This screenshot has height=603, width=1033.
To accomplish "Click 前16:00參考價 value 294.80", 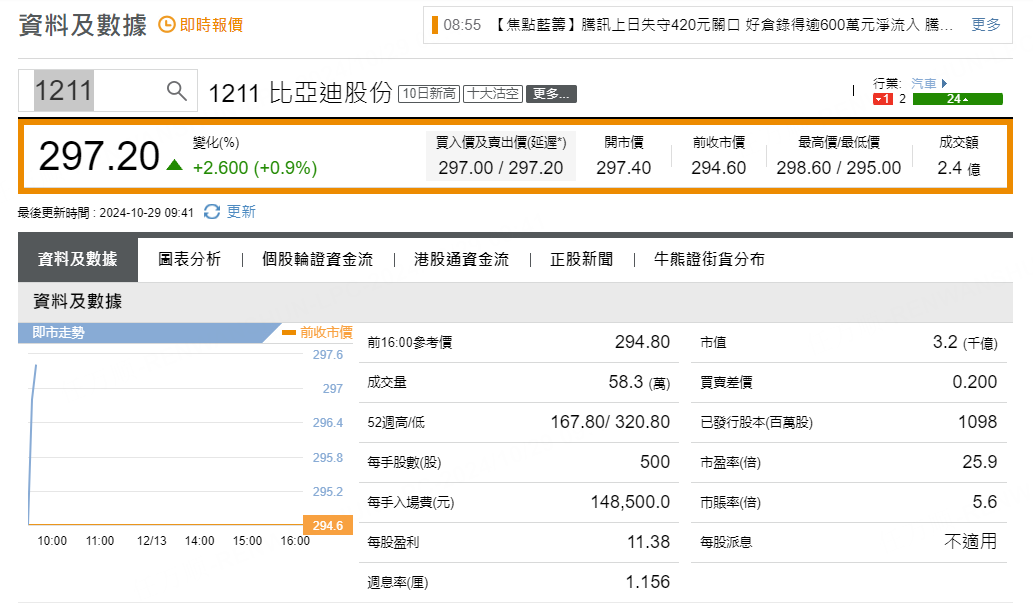I will coord(642,342).
